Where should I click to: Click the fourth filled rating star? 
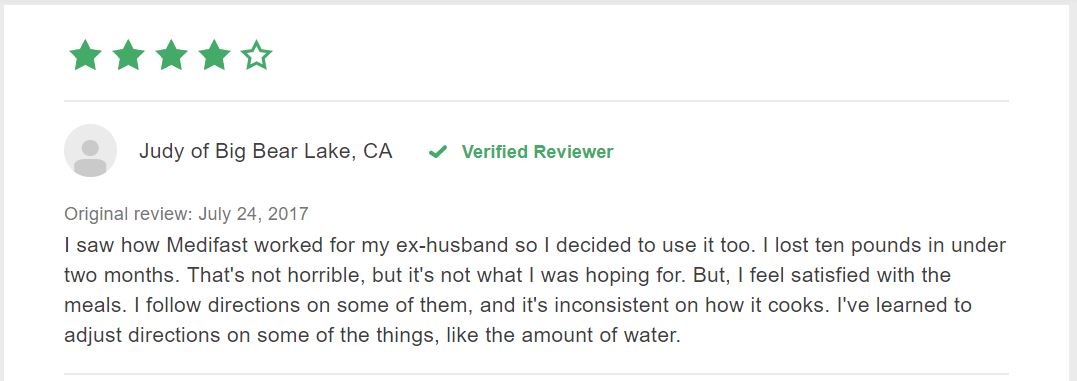214,55
